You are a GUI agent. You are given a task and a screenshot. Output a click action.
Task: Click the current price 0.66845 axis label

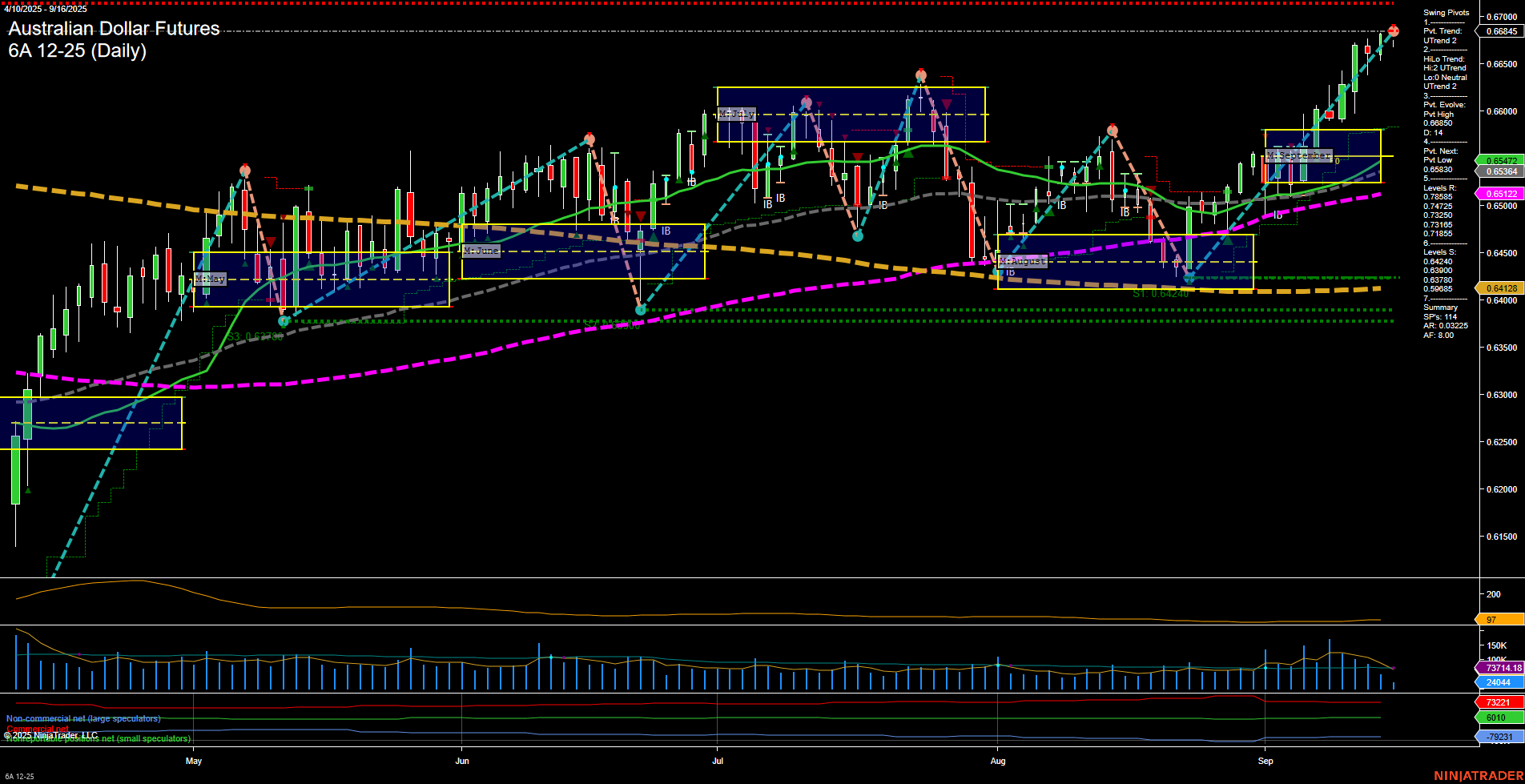pyautogui.click(x=1500, y=32)
